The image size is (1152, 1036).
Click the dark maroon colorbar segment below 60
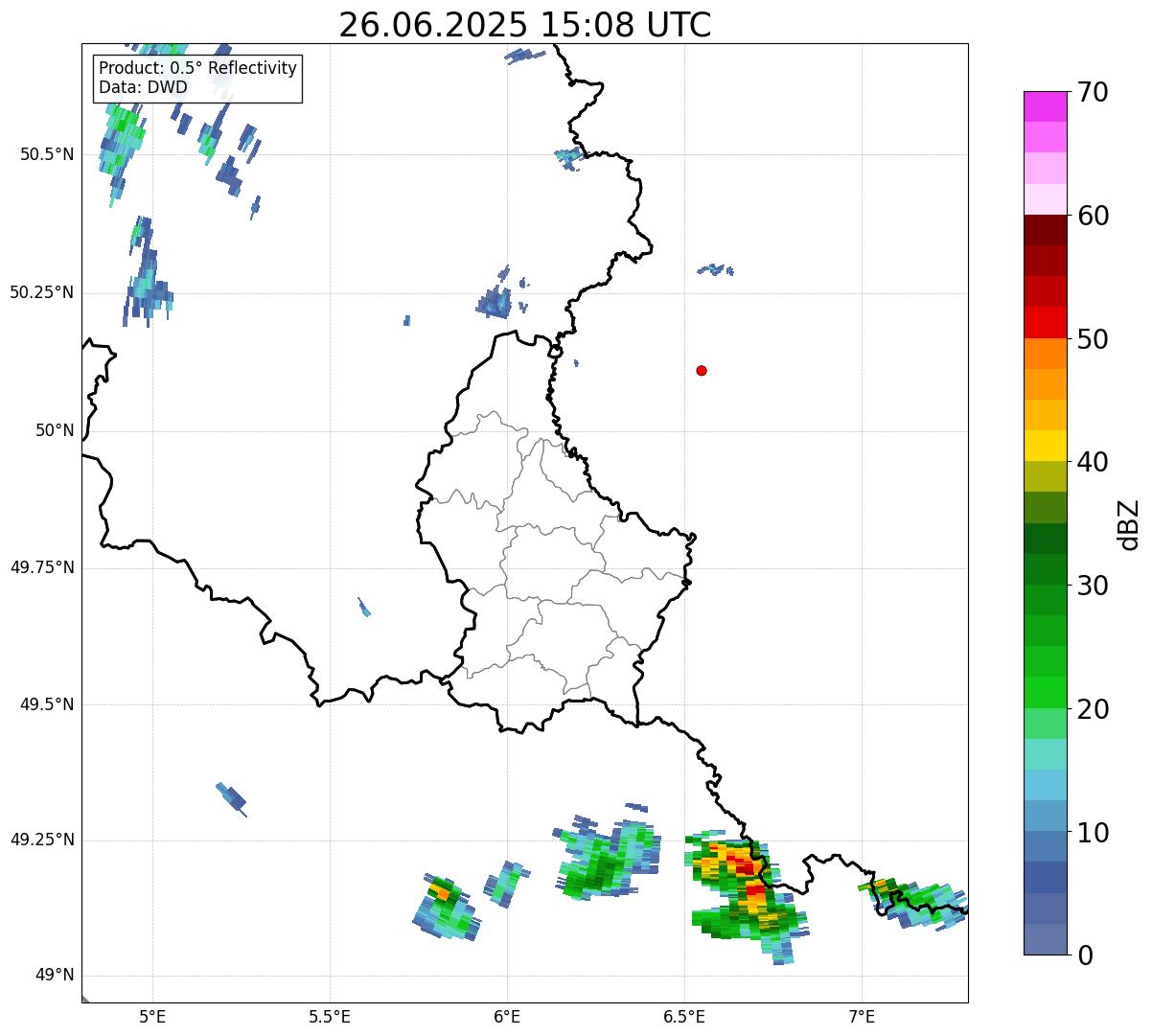(1046, 230)
